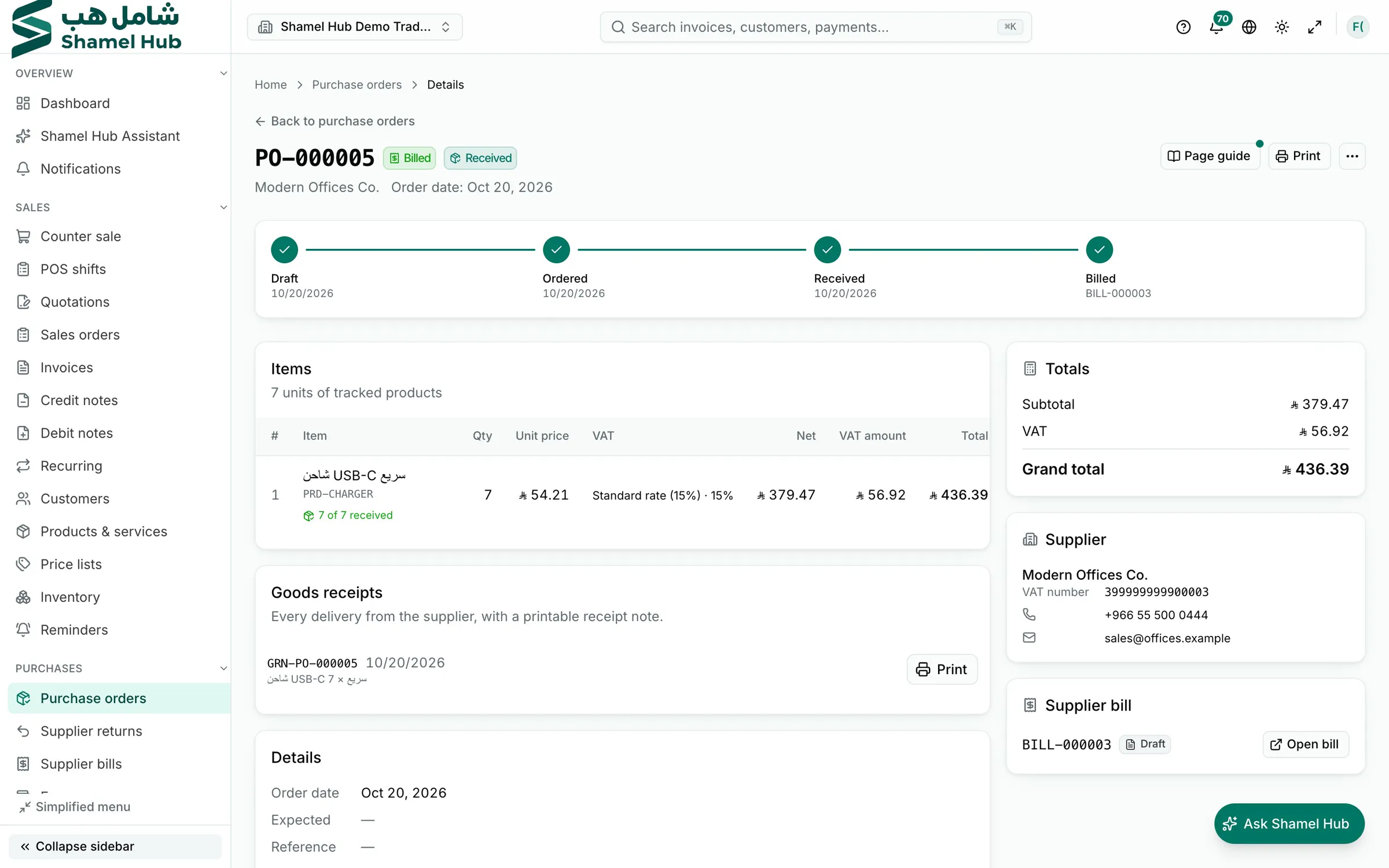Click the Billed step checkmark circle
The width and height of the screenshot is (1389, 868).
tap(1099, 250)
